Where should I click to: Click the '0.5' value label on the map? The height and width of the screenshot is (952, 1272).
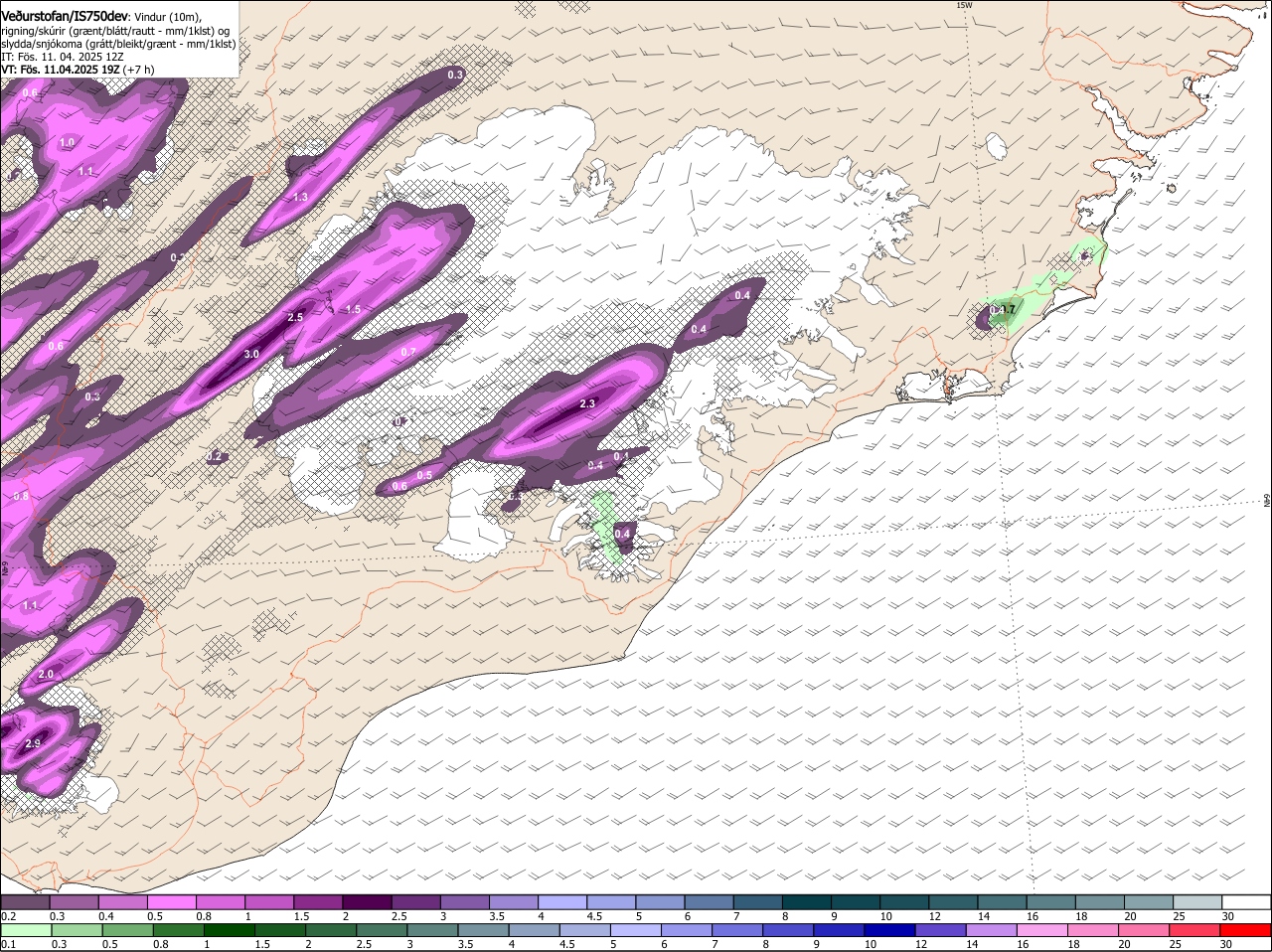[424, 475]
